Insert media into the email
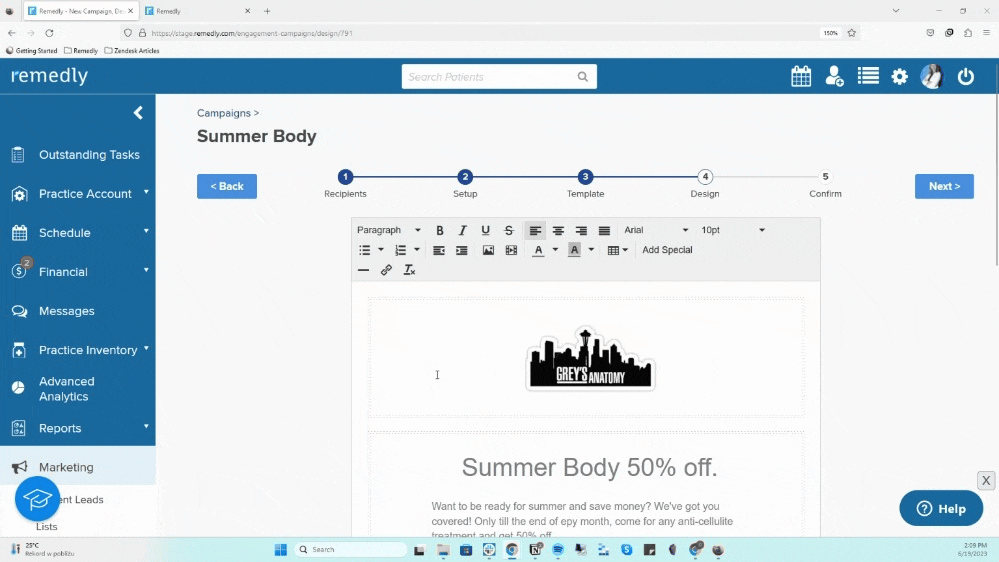Image resolution: width=999 pixels, height=562 pixels. point(511,250)
